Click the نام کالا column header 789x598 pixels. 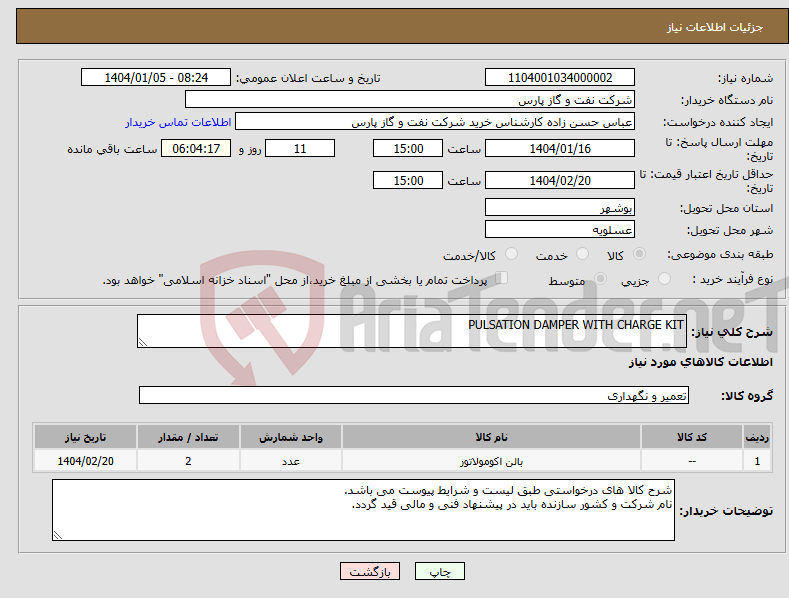(491, 437)
